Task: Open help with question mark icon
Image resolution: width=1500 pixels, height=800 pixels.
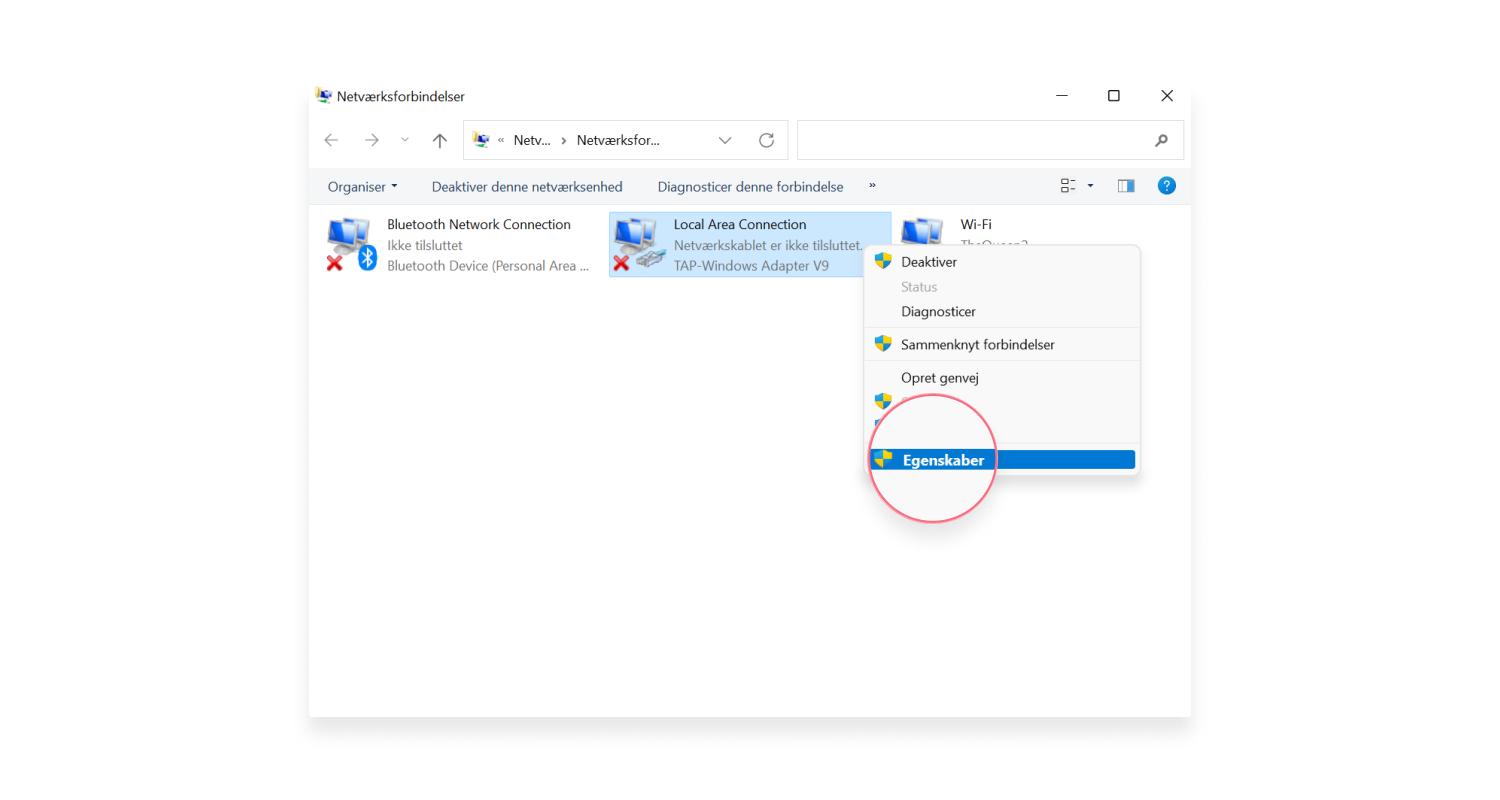Action: tap(1166, 186)
